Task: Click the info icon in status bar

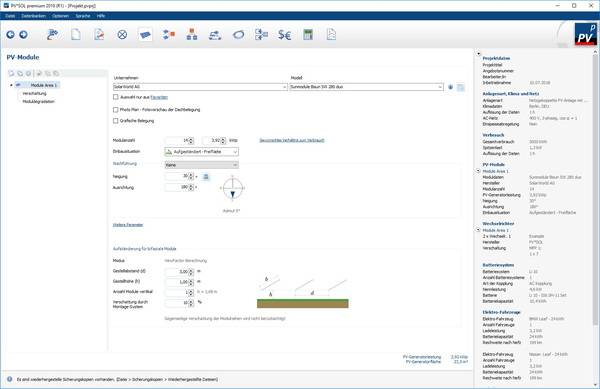Action: click(10, 379)
